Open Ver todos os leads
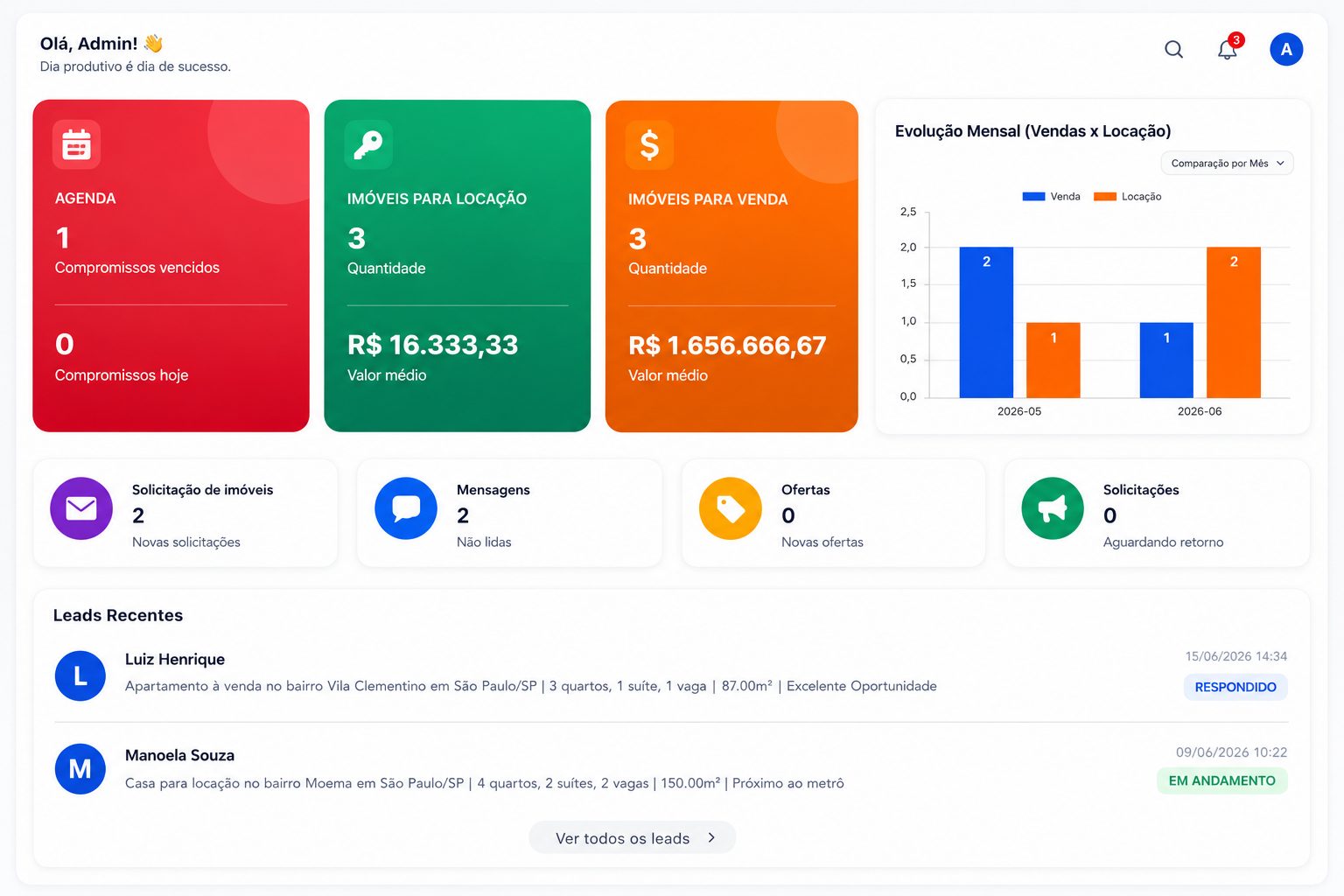 633,837
